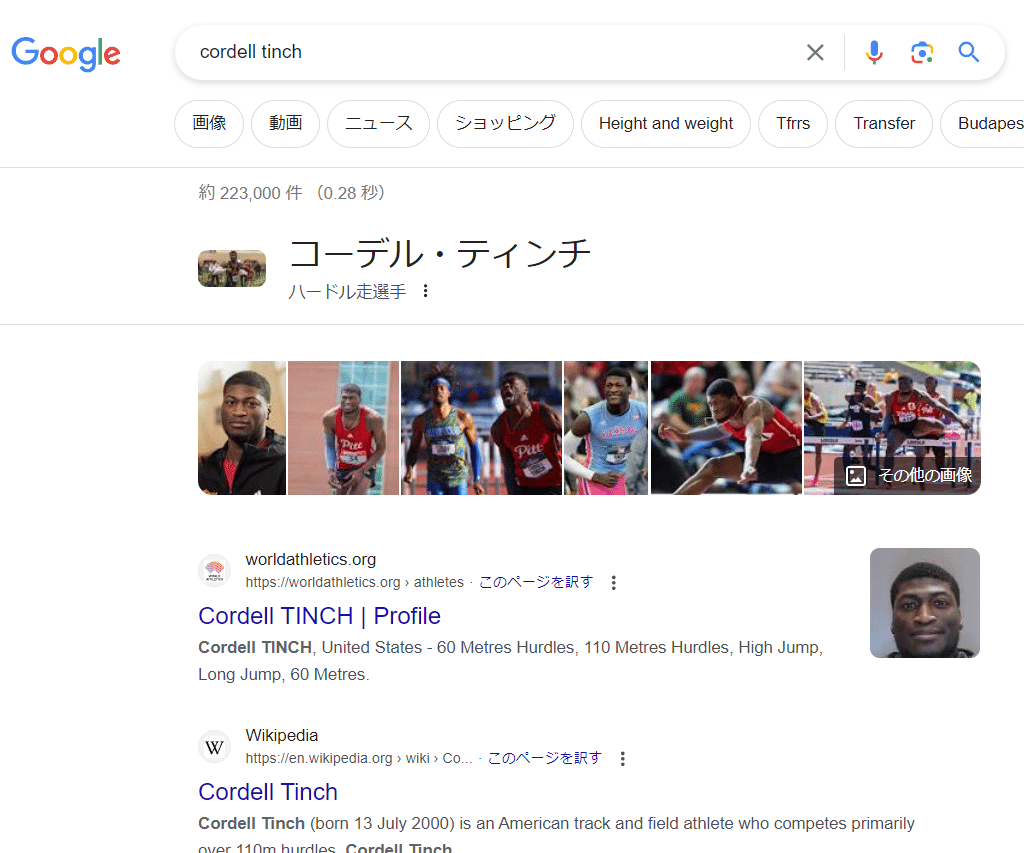
Task: Click 'このページを訳す' for worldathletics result
Action: [x=536, y=582]
